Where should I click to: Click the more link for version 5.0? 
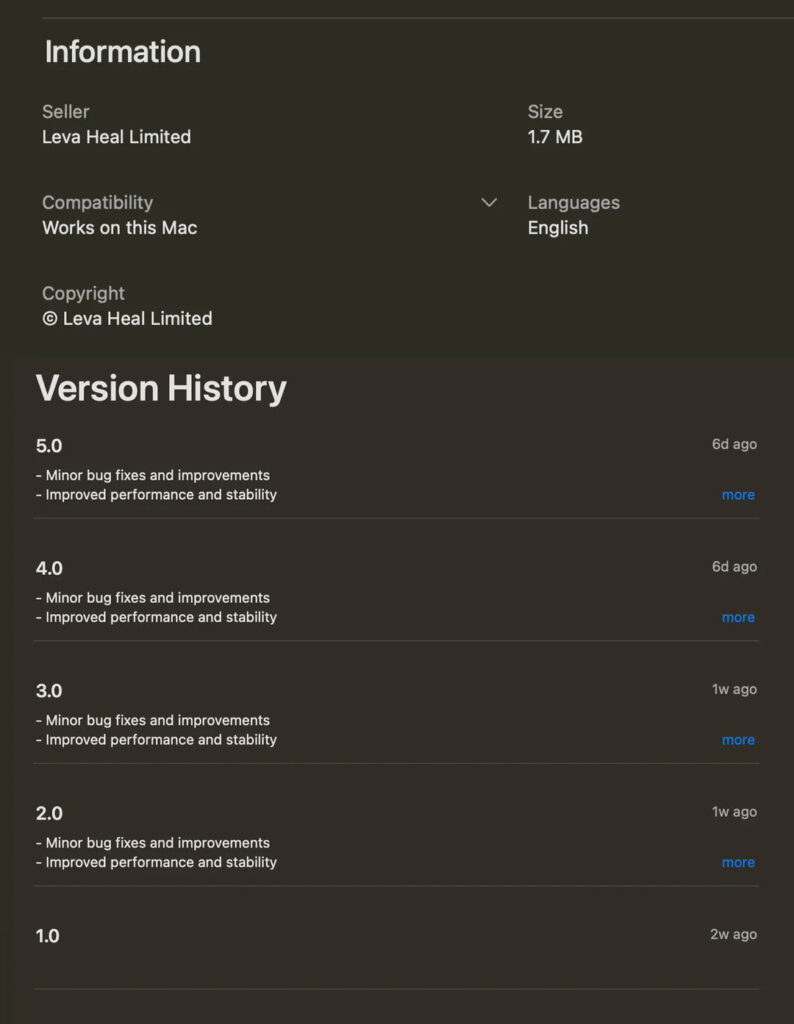point(738,494)
